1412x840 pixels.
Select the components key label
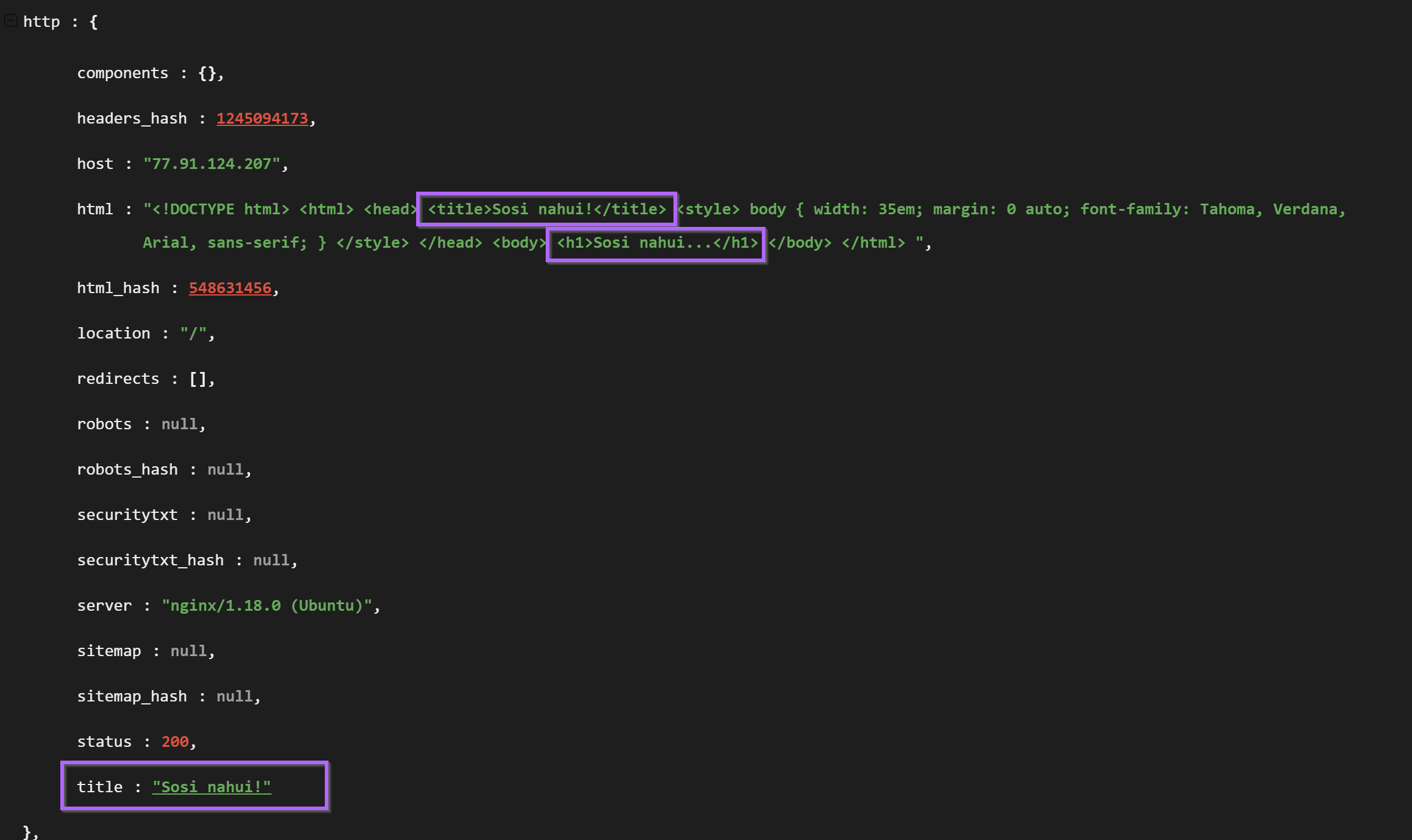122,73
